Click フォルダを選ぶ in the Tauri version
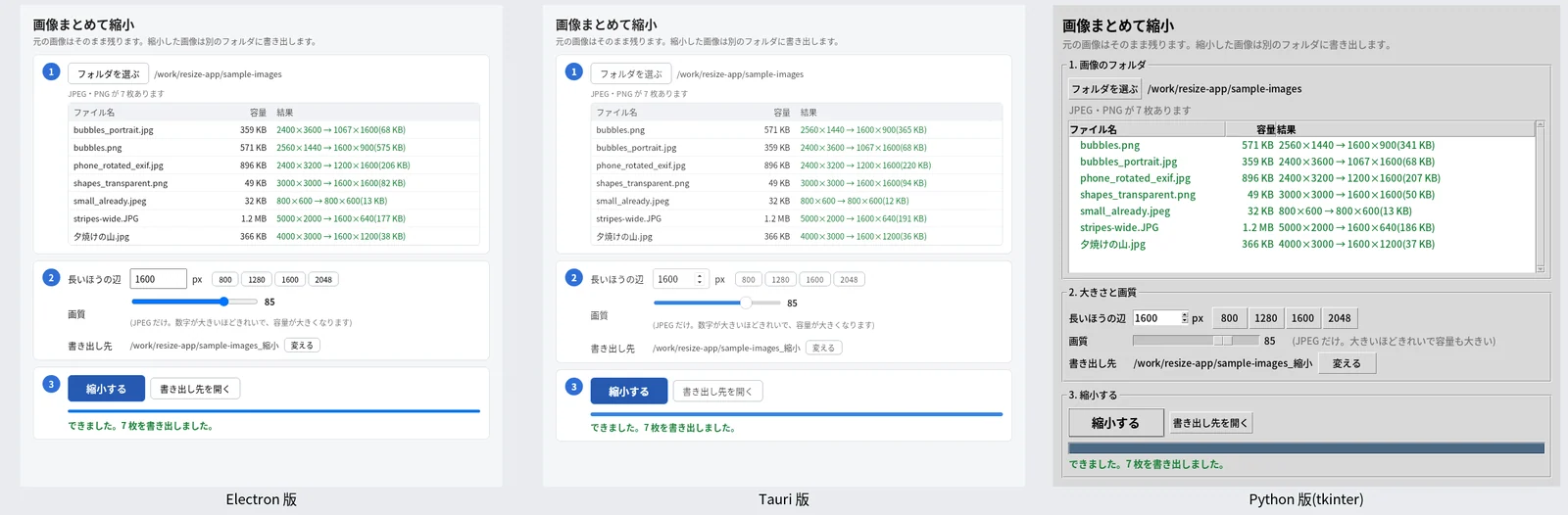 pyautogui.click(x=631, y=73)
